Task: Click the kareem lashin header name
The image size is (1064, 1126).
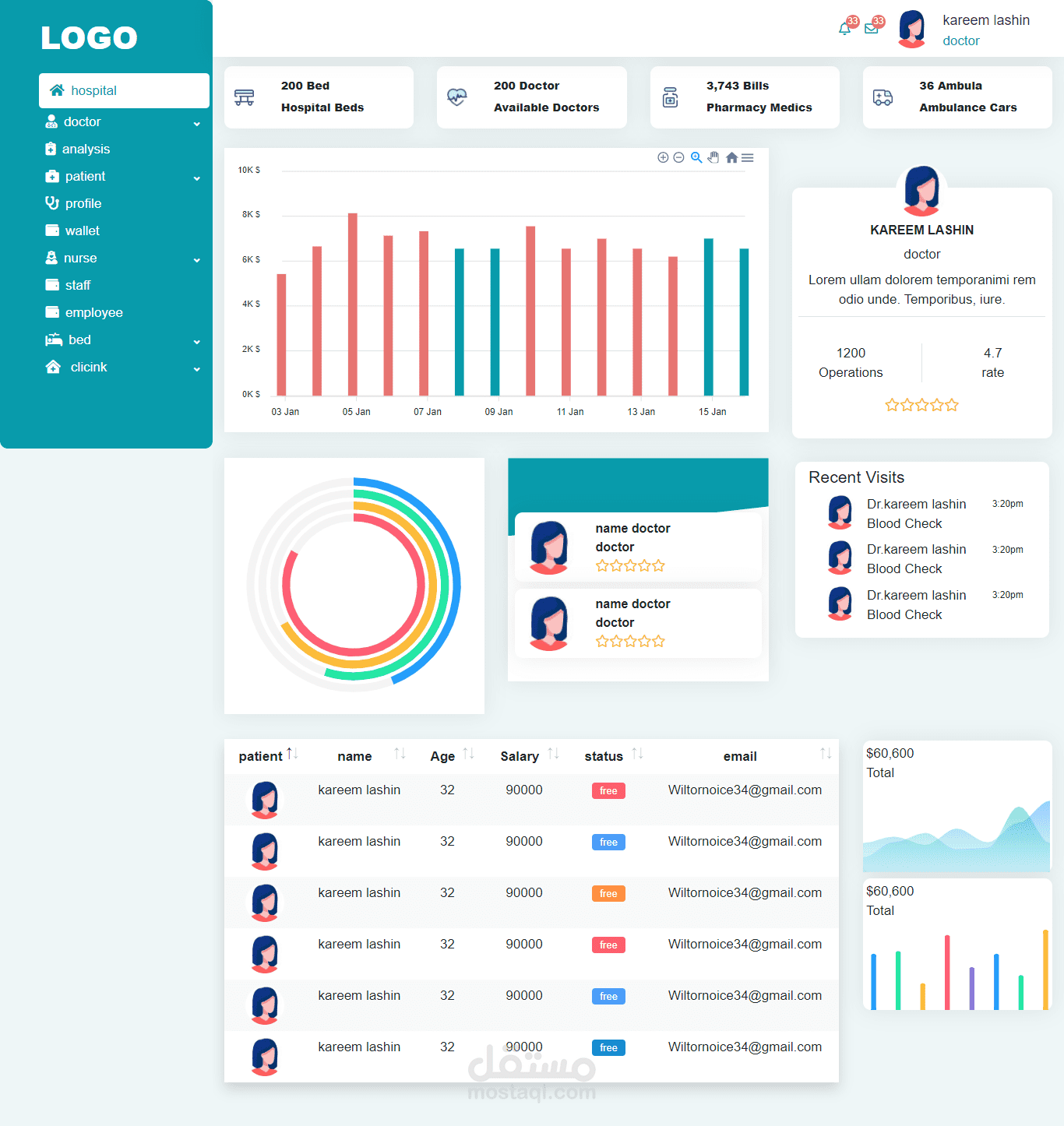Action: point(986,20)
